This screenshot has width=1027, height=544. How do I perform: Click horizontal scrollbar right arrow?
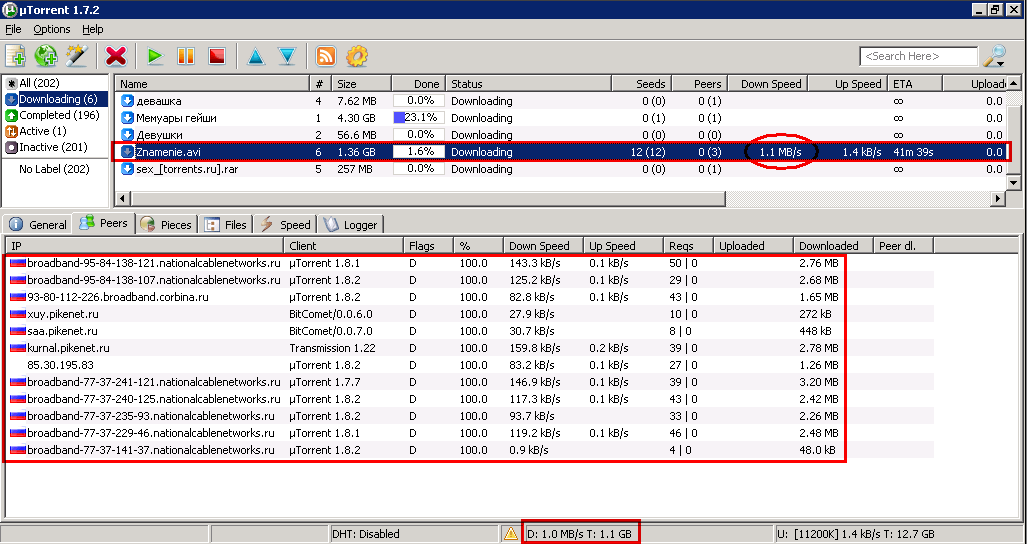(x=998, y=198)
